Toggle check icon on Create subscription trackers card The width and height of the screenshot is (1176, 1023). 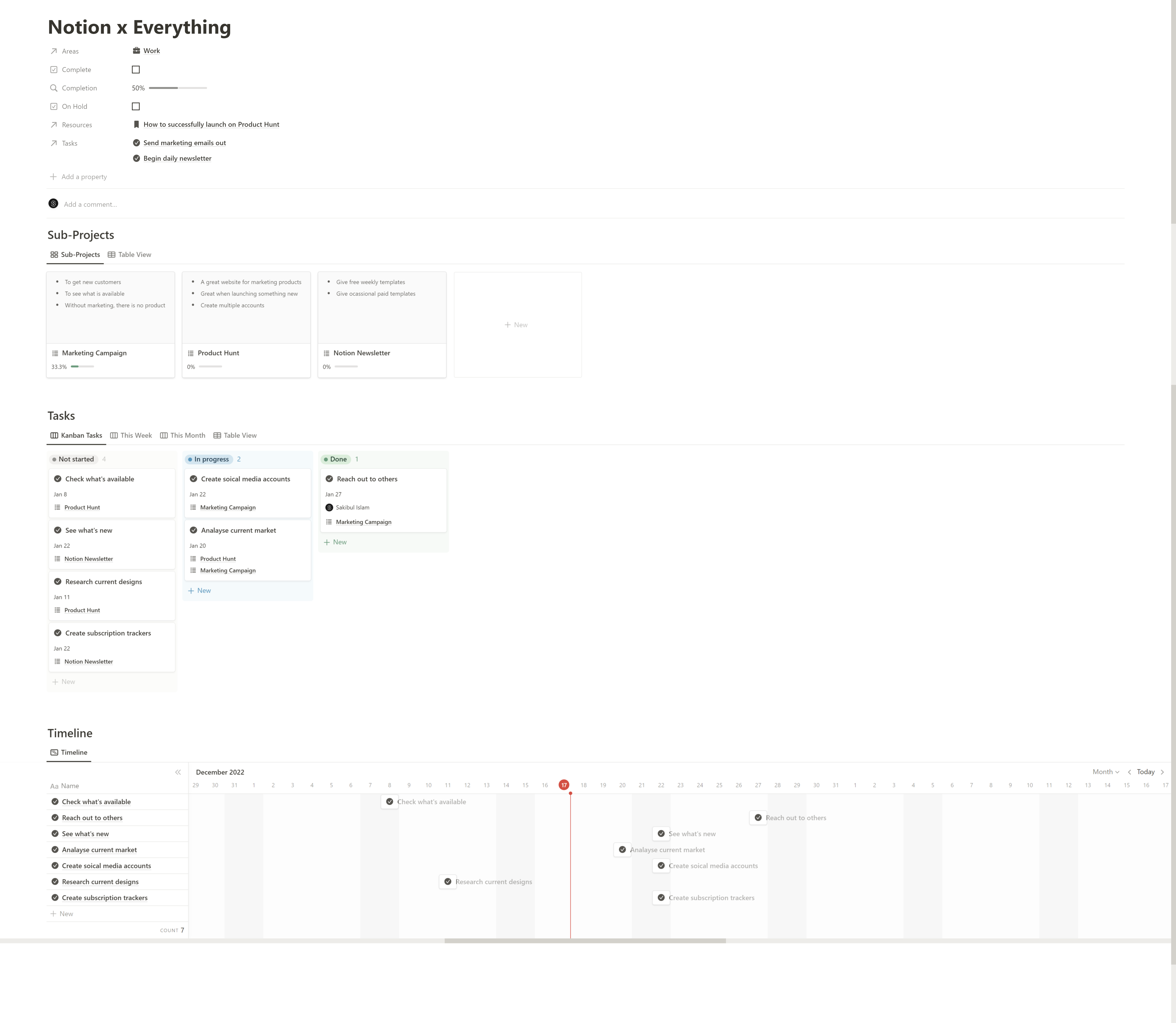click(x=58, y=633)
